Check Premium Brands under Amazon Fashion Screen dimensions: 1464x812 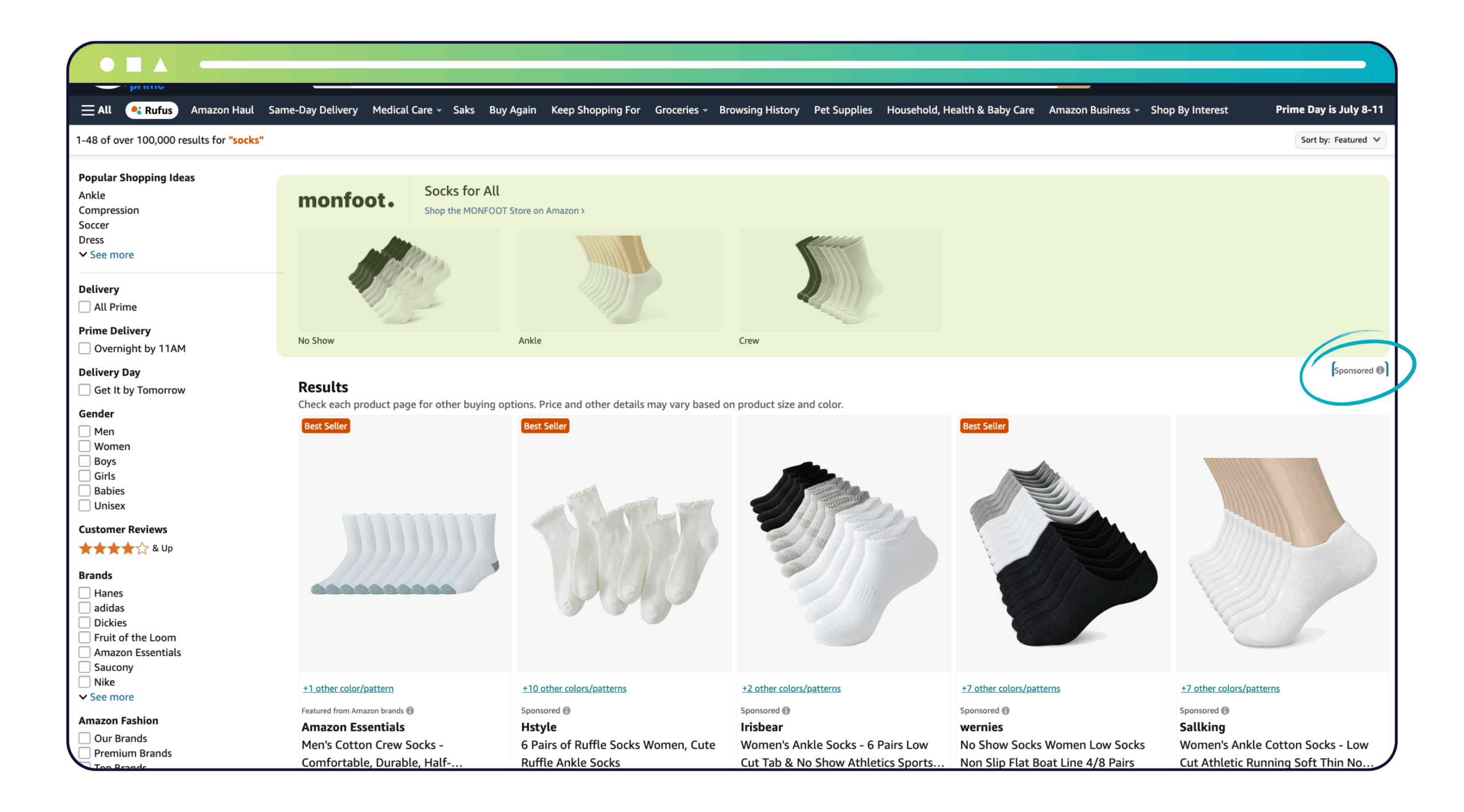(x=85, y=753)
